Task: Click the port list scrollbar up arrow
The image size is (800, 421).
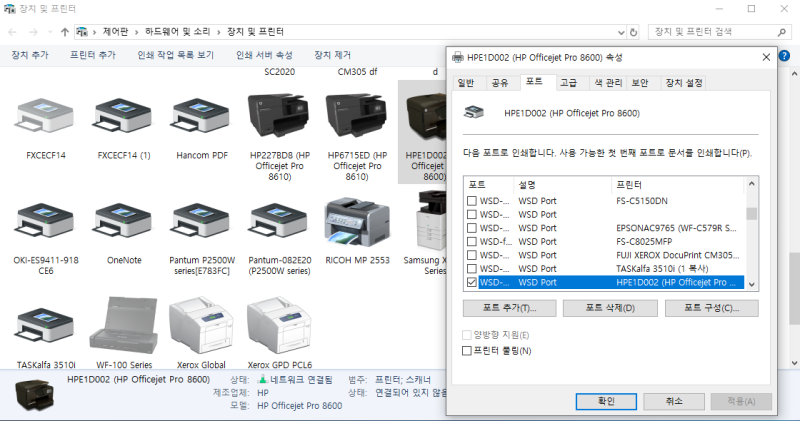Action: [752, 184]
